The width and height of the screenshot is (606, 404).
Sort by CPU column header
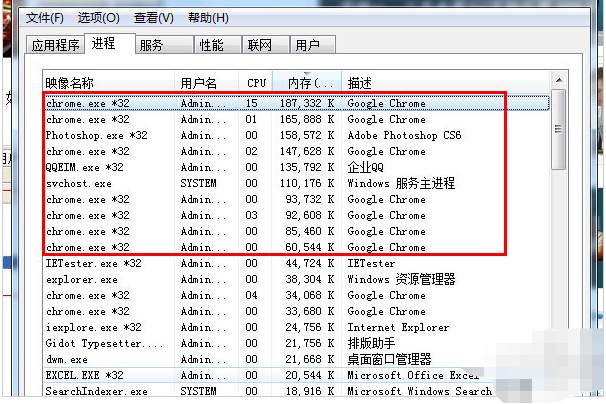(x=256, y=83)
